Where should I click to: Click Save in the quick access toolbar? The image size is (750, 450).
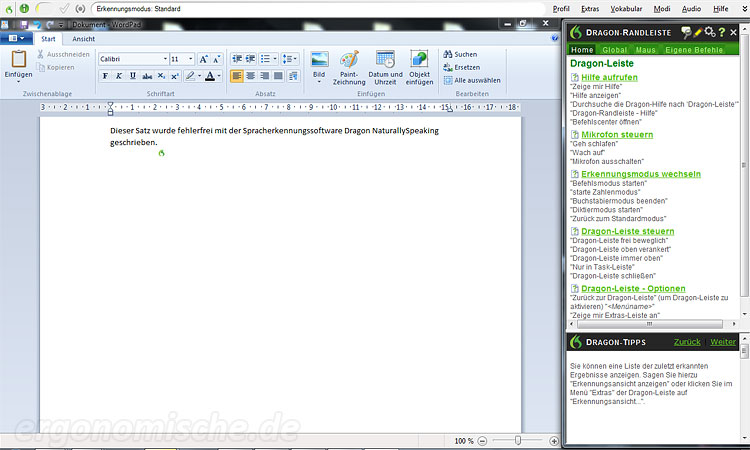pos(24,24)
